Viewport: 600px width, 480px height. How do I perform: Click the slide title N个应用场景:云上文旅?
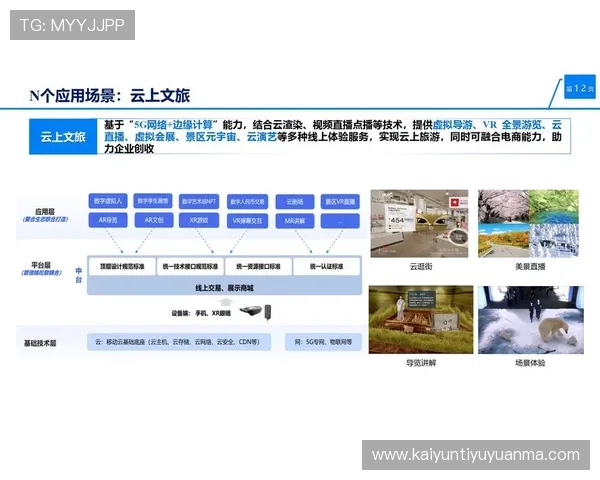[110, 95]
